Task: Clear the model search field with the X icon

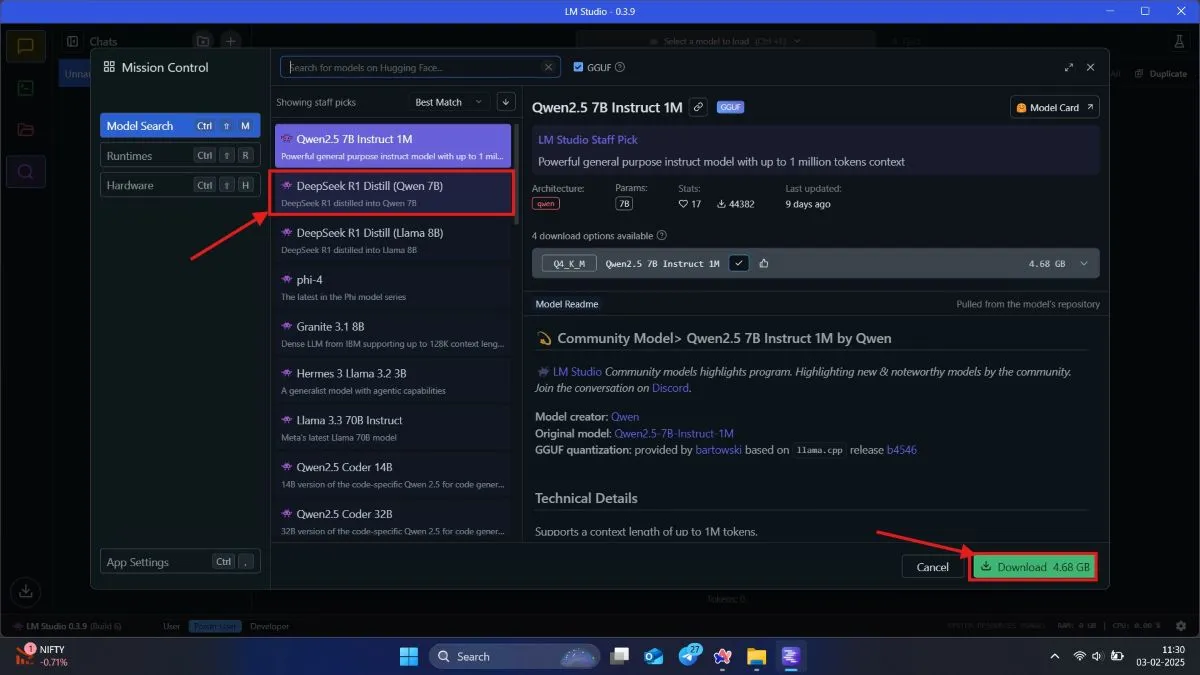Action: (x=548, y=67)
